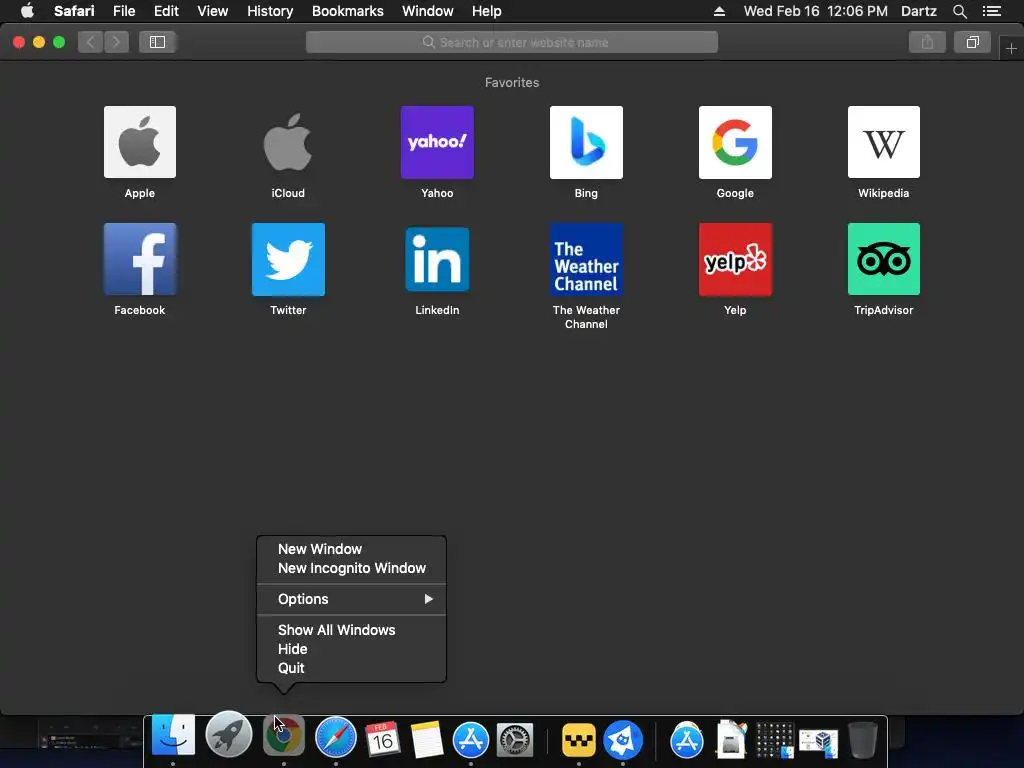Click the Safari compass icon in Dock
The image size is (1024, 768).
pyautogui.click(x=336, y=738)
